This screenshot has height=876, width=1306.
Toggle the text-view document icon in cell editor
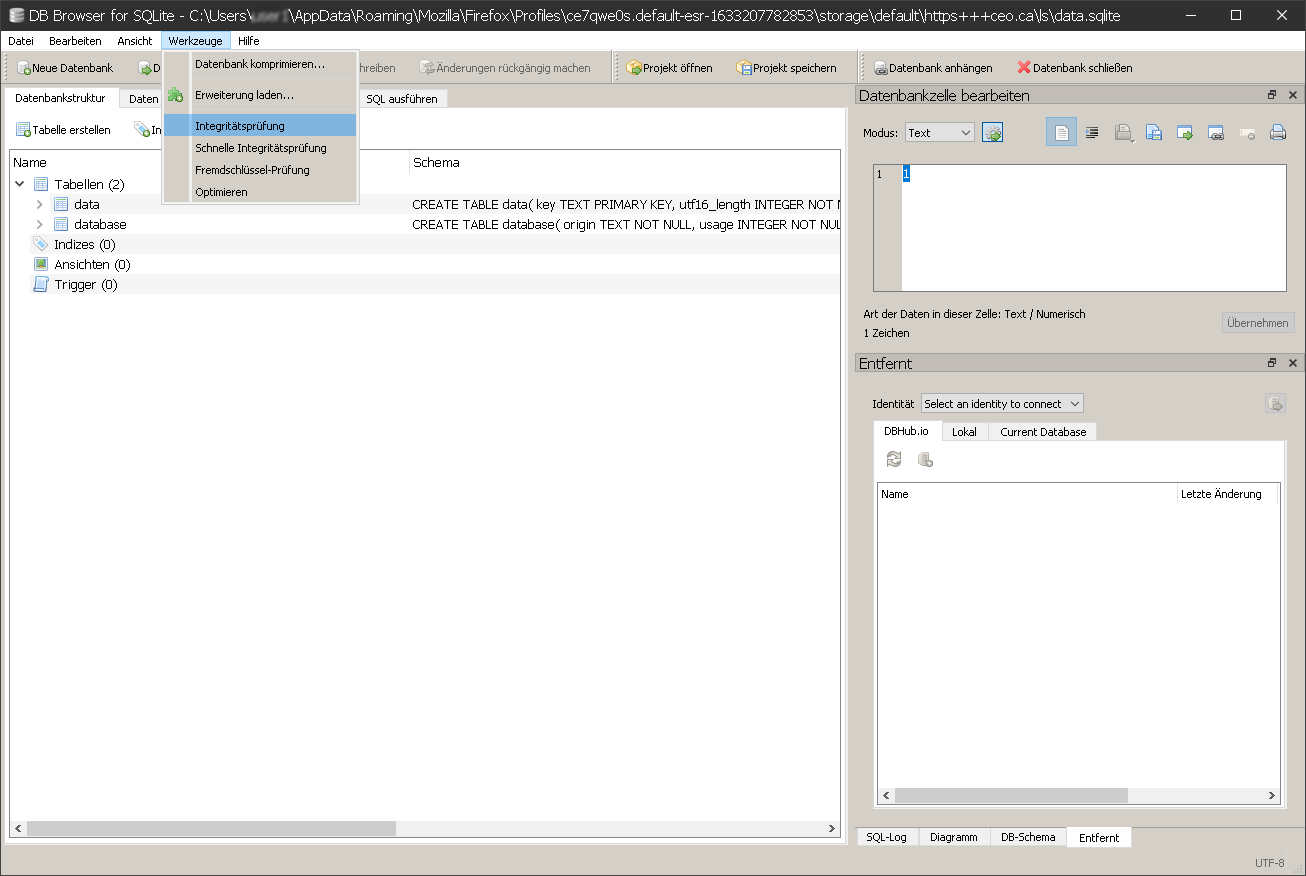(x=1062, y=132)
